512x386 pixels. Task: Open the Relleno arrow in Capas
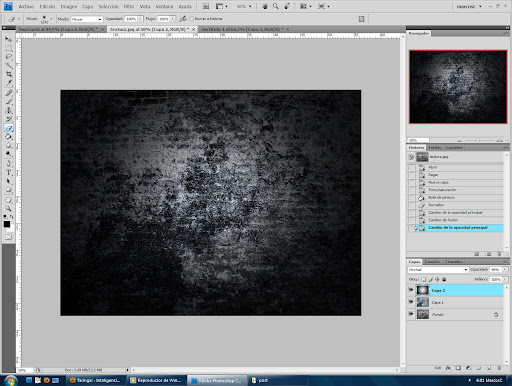tap(505, 279)
